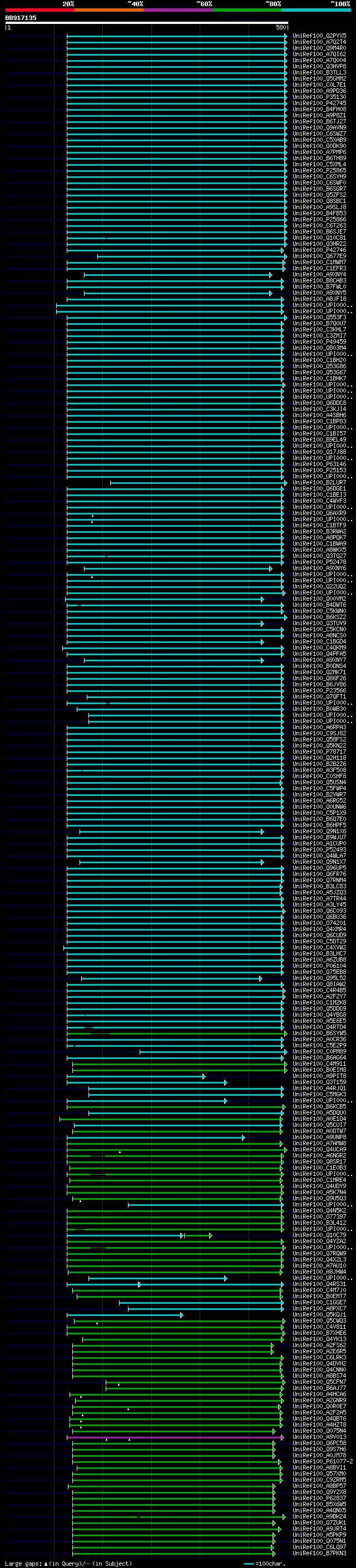356x1568 pixels.
Task: Click the cyan alignment bar for Q2PYX5
Action: coord(177,37)
